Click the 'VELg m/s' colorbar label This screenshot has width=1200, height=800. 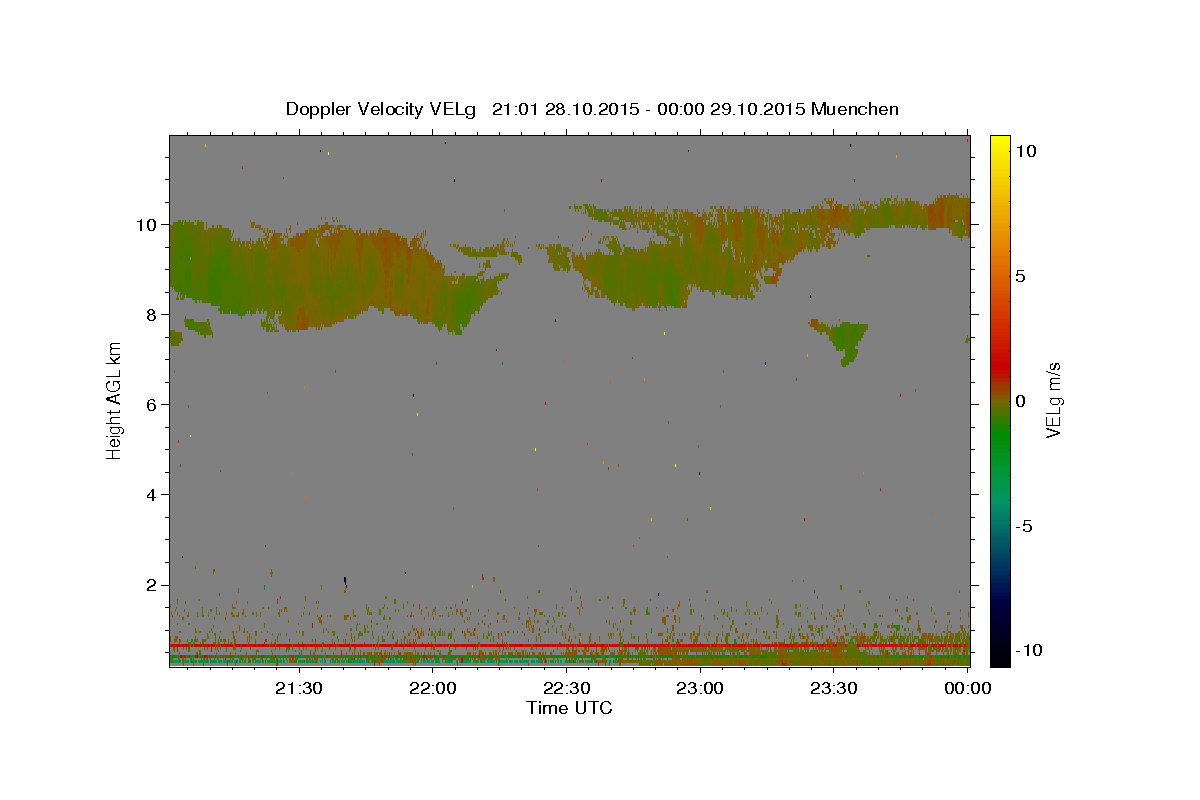click(x=1054, y=401)
